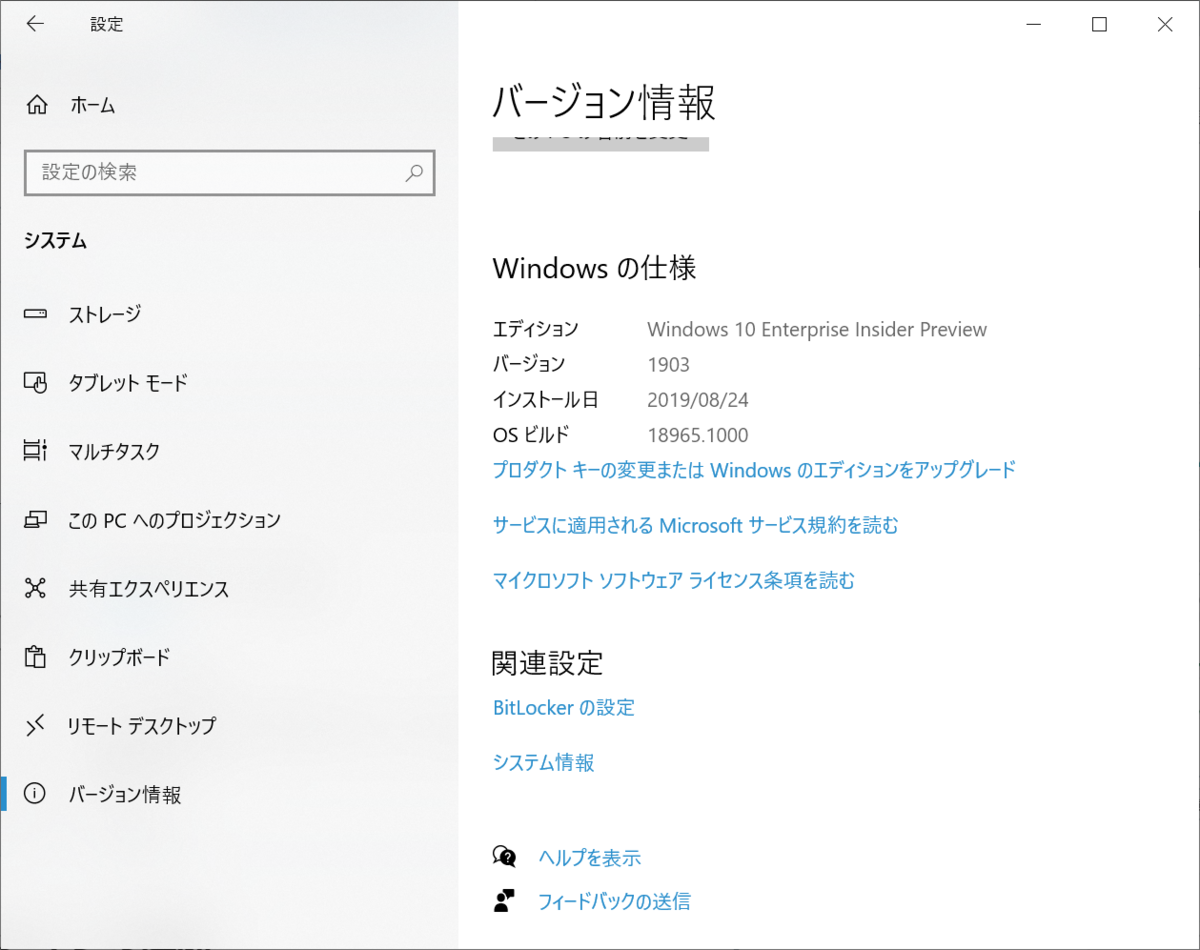Image resolution: width=1200 pixels, height=950 pixels.
Task: Minimize the Settings window
Action: [1033, 25]
